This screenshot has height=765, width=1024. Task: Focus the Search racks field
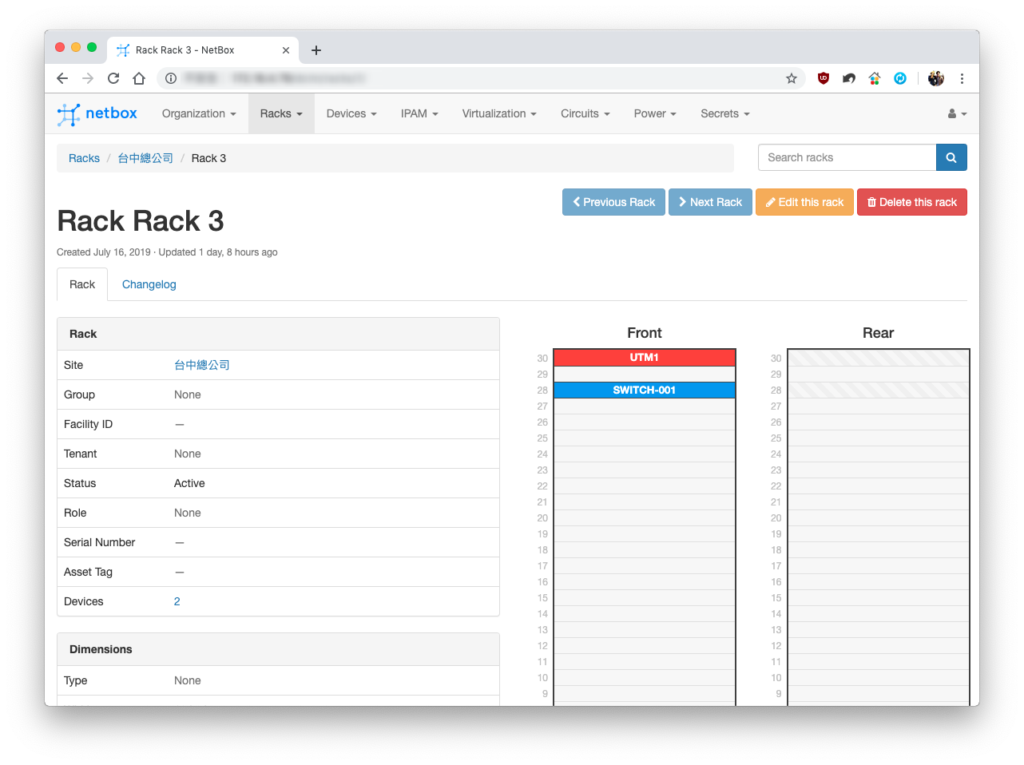[847, 157]
